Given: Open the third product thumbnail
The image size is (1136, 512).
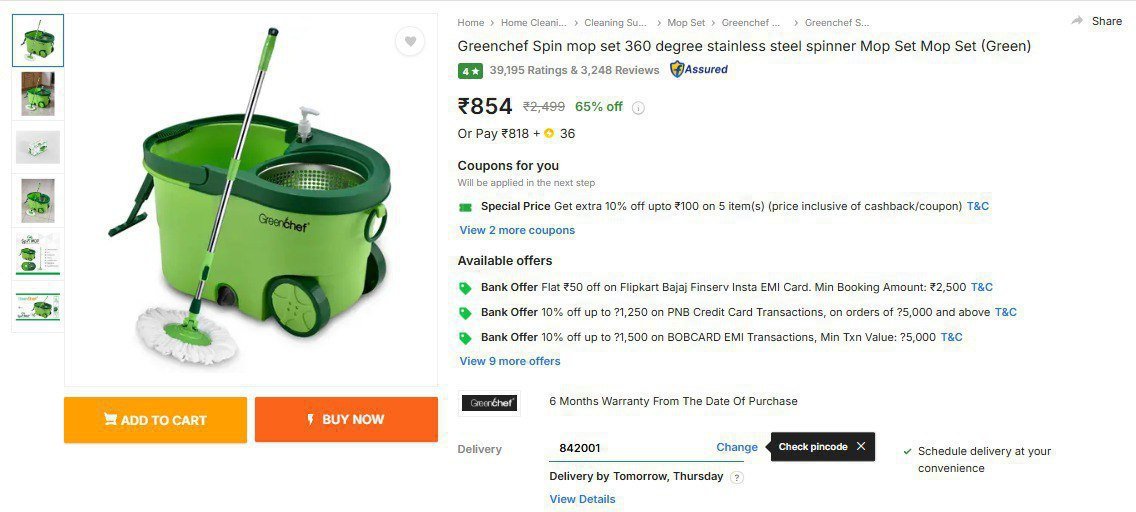Looking at the screenshot, I should [x=38, y=147].
